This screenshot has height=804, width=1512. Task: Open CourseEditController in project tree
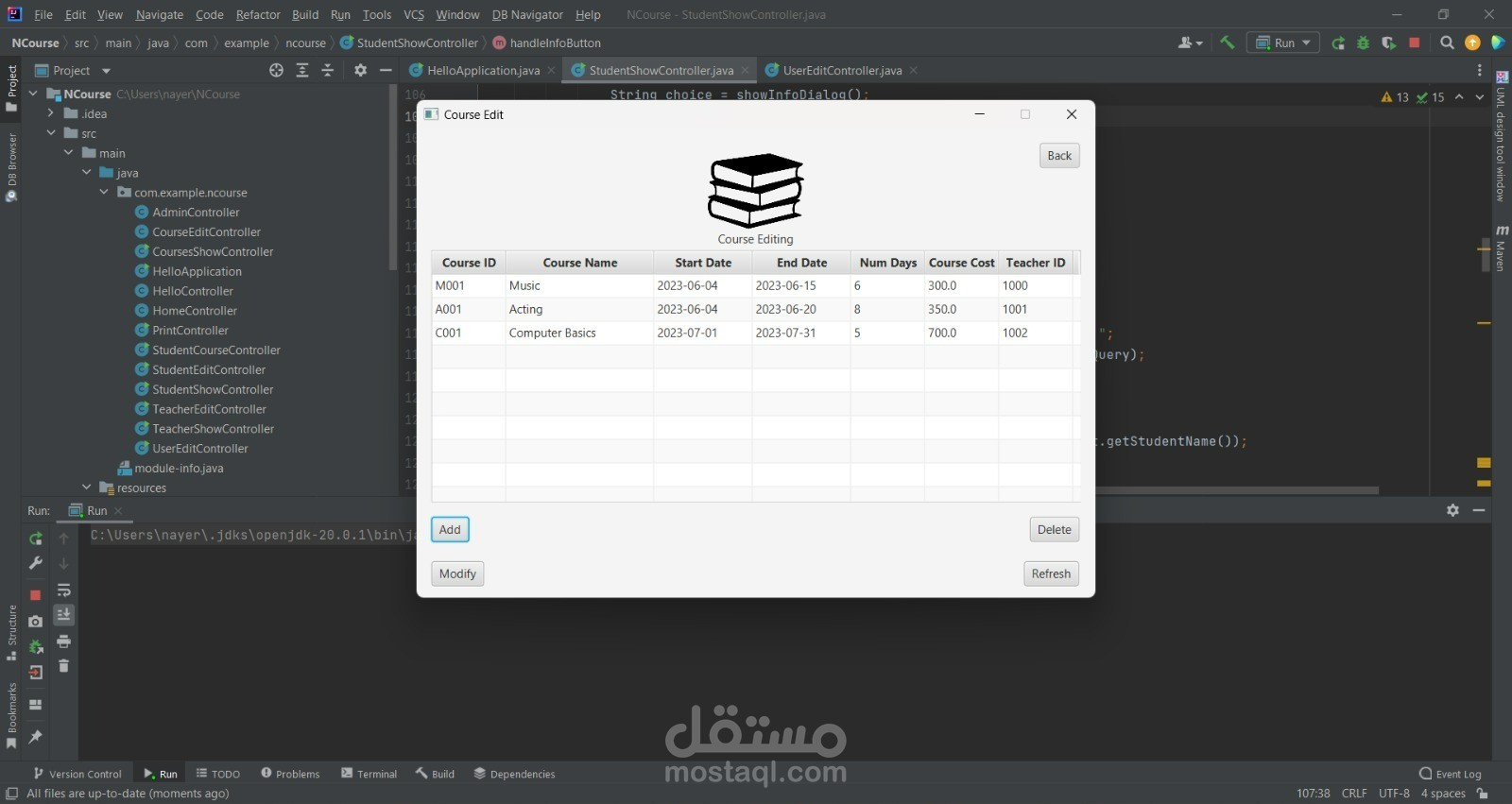[x=206, y=231]
